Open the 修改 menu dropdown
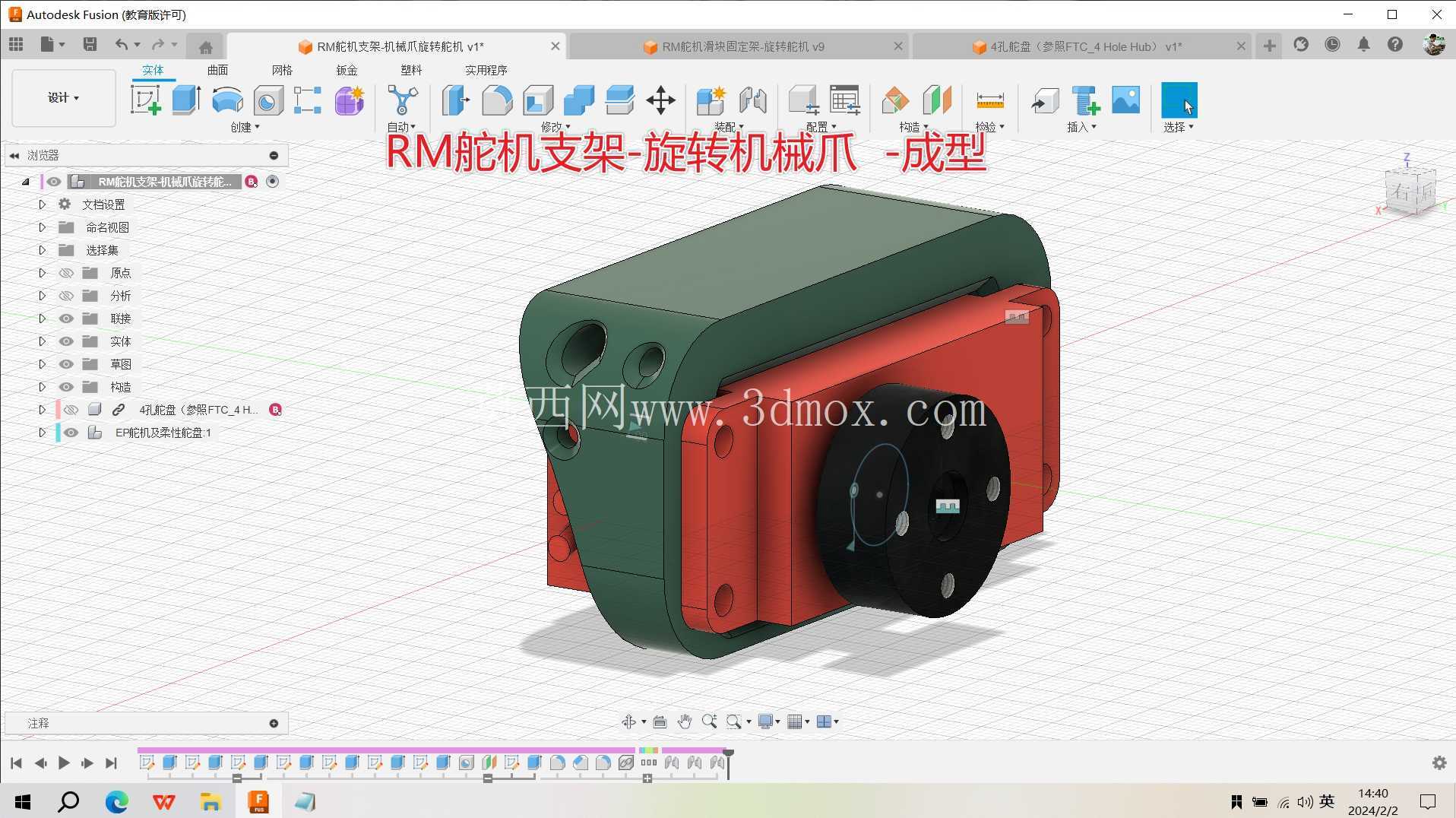Screen dimensions: 1456x818 click(555, 127)
